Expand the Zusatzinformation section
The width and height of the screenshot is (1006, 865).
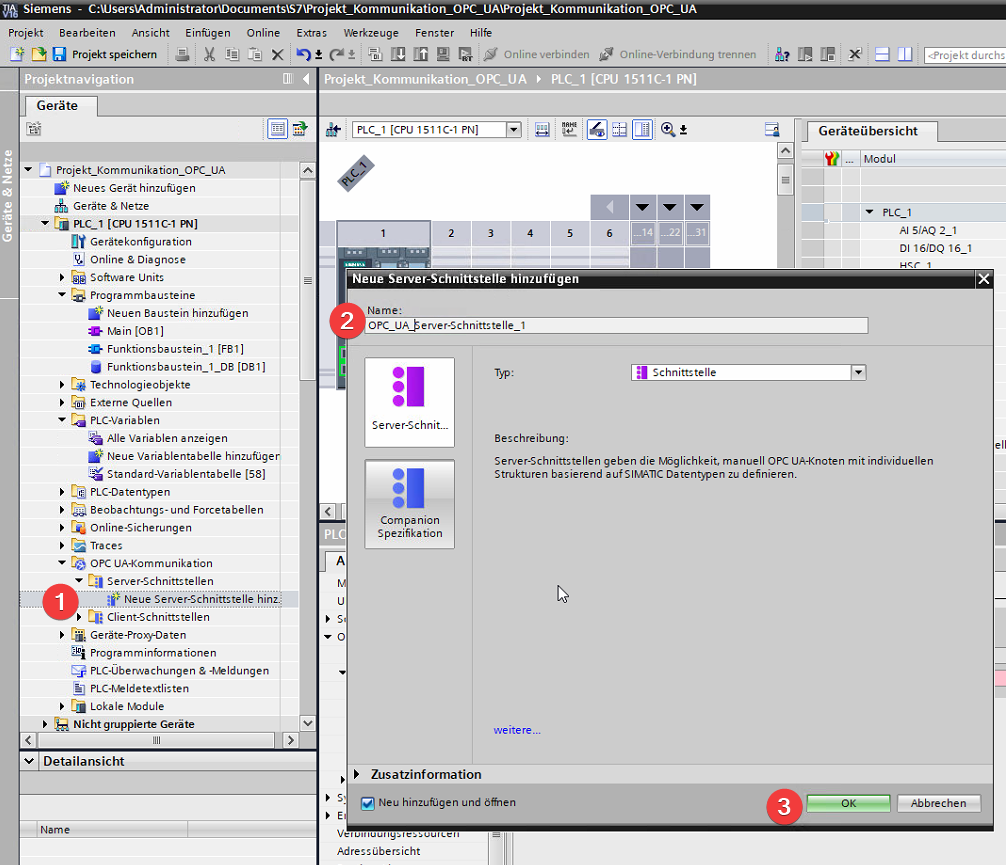(x=357, y=775)
